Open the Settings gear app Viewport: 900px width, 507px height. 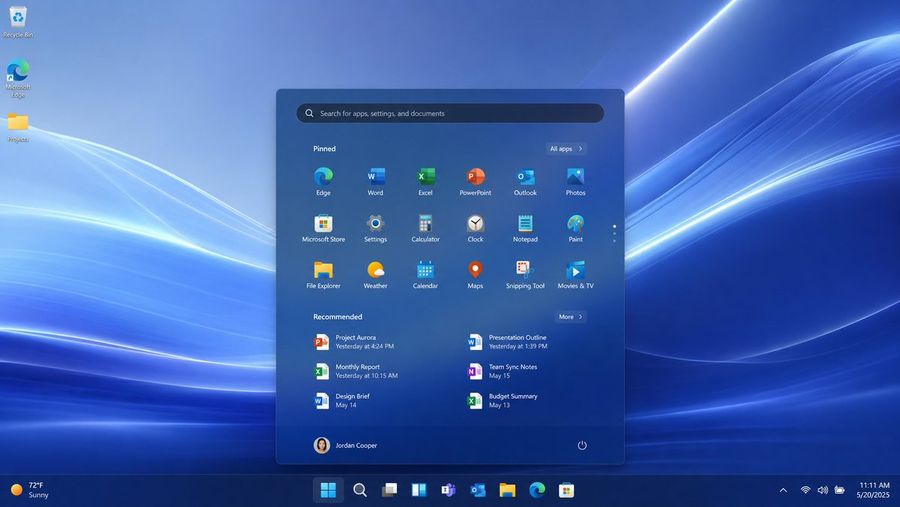[375, 228]
